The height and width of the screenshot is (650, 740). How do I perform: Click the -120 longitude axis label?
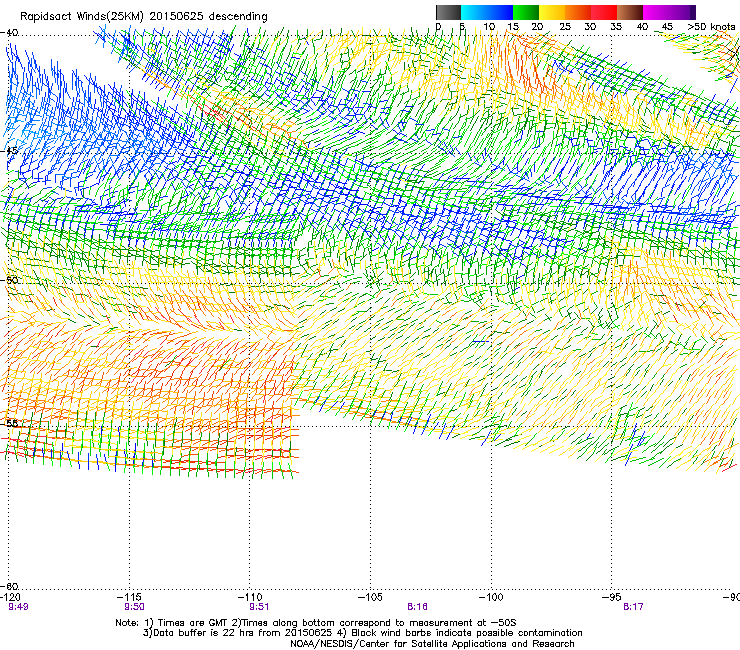coord(11,597)
